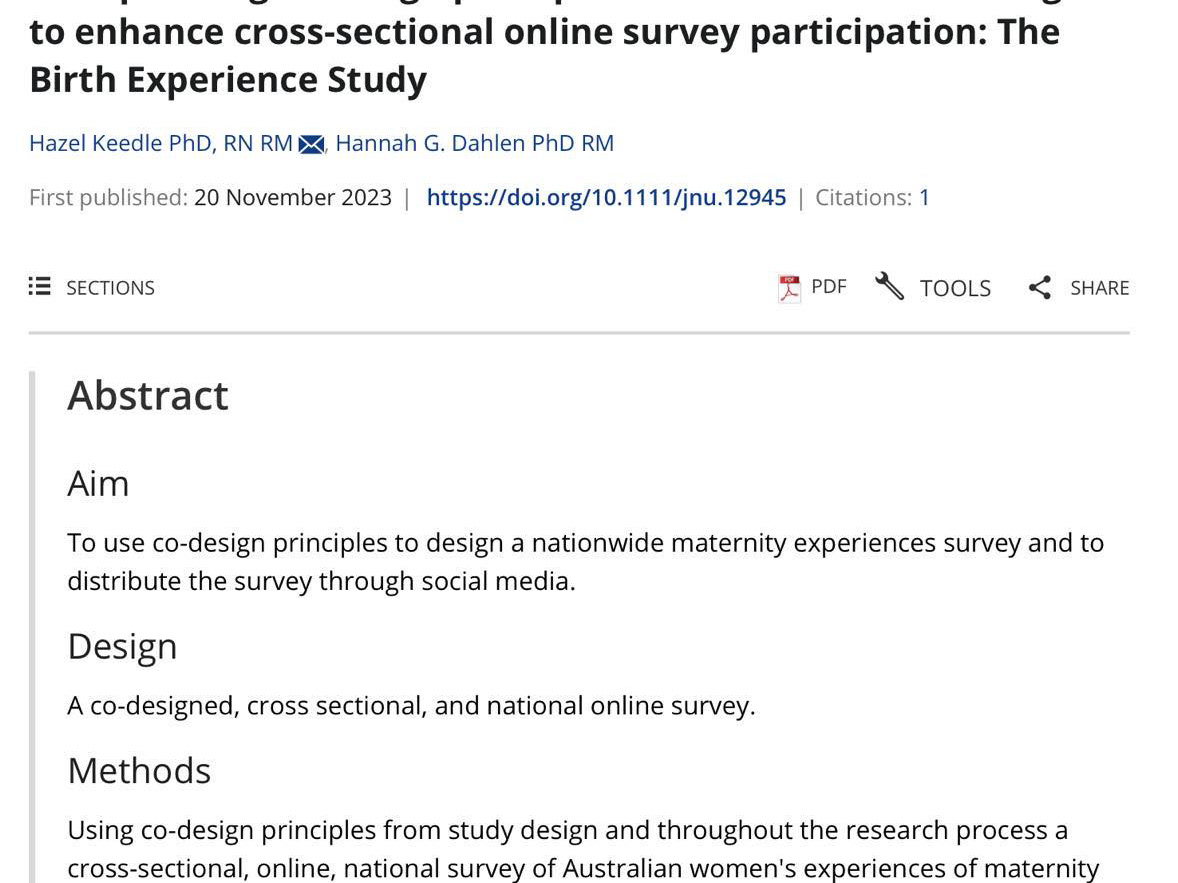Click the co-designed, cross sectional survey sentence

pyautogui.click(x=412, y=706)
